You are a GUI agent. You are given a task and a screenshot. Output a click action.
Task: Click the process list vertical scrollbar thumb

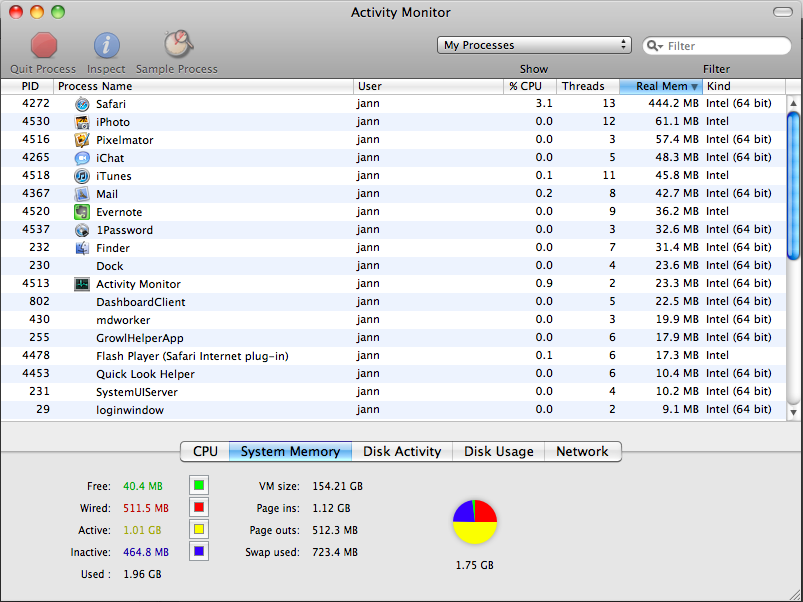pos(793,185)
